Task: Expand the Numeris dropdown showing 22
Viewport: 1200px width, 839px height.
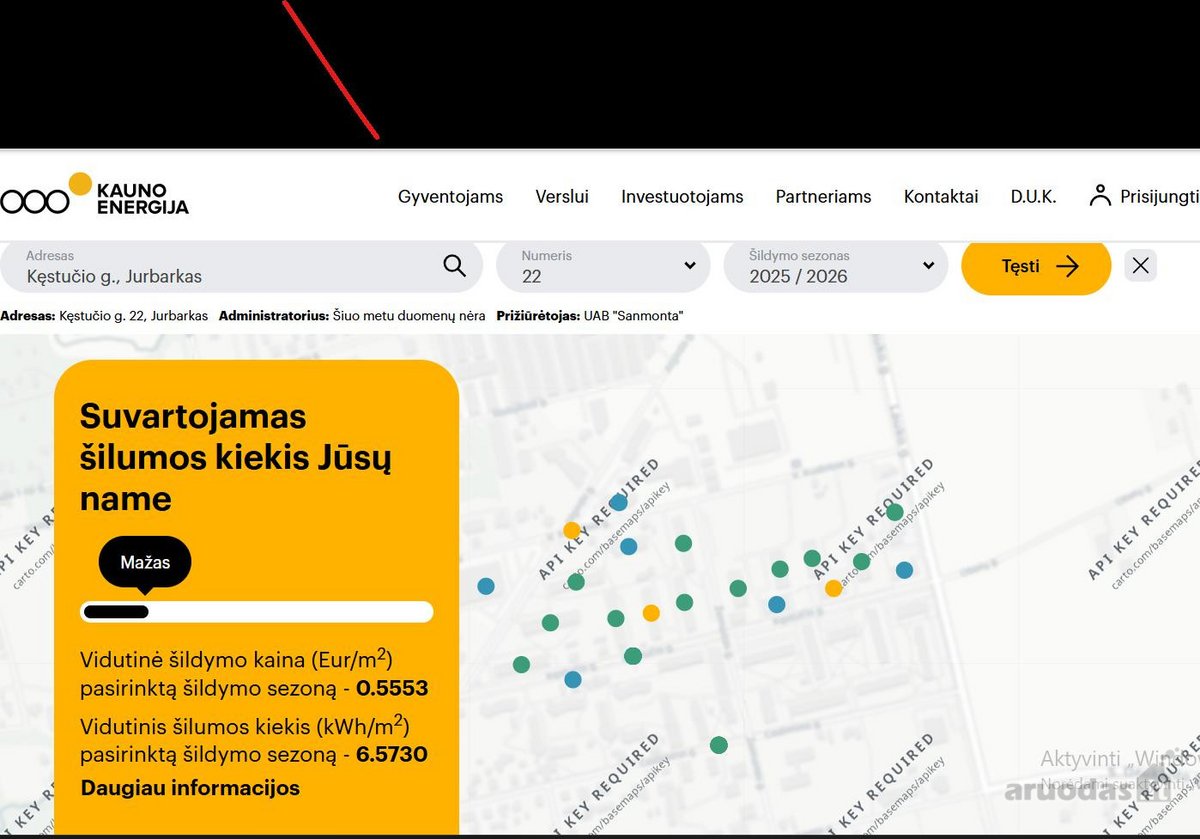Action: click(x=603, y=267)
